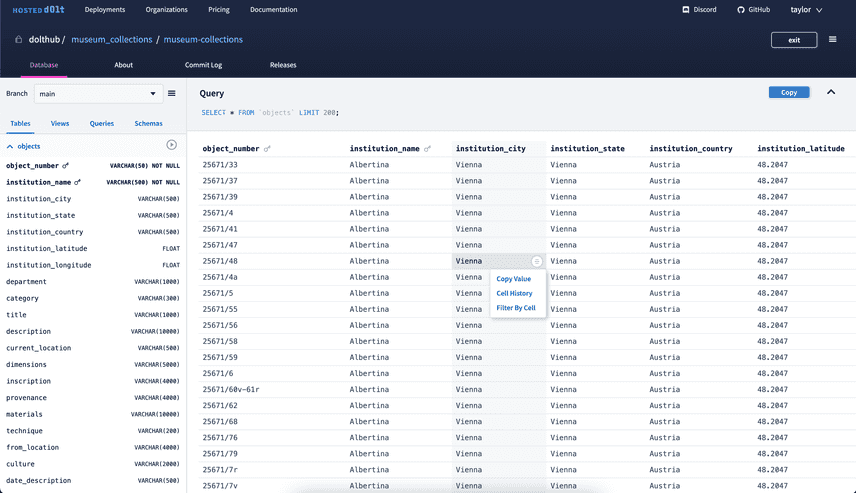This screenshot has height=493, width=856.
Task: Open museum_collections breadcrumb link
Action: [x=112, y=39]
